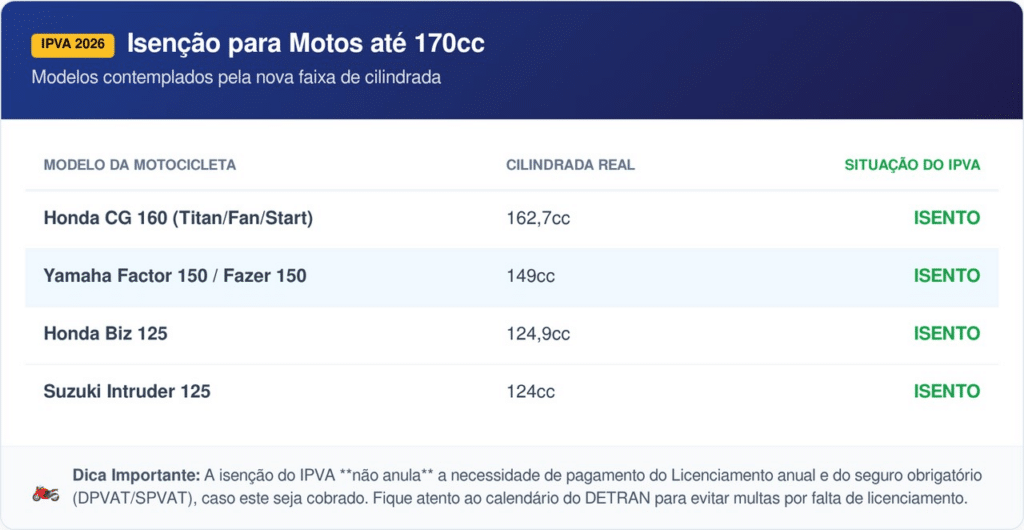The height and width of the screenshot is (530, 1024).
Task: Select the Yamaha Factor 150 / Fazer 150 model
Action: click(x=175, y=276)
